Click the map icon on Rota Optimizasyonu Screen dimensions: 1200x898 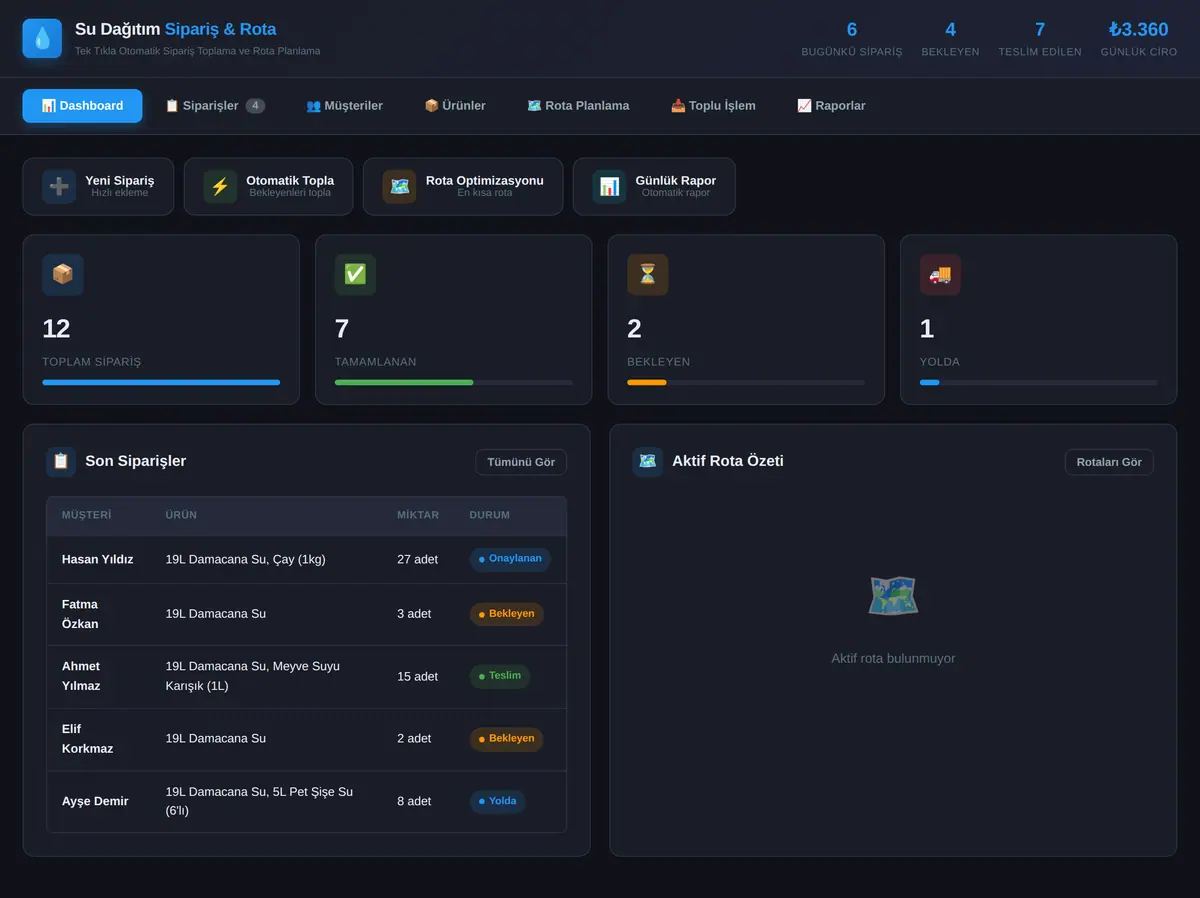tap(400, 186)
